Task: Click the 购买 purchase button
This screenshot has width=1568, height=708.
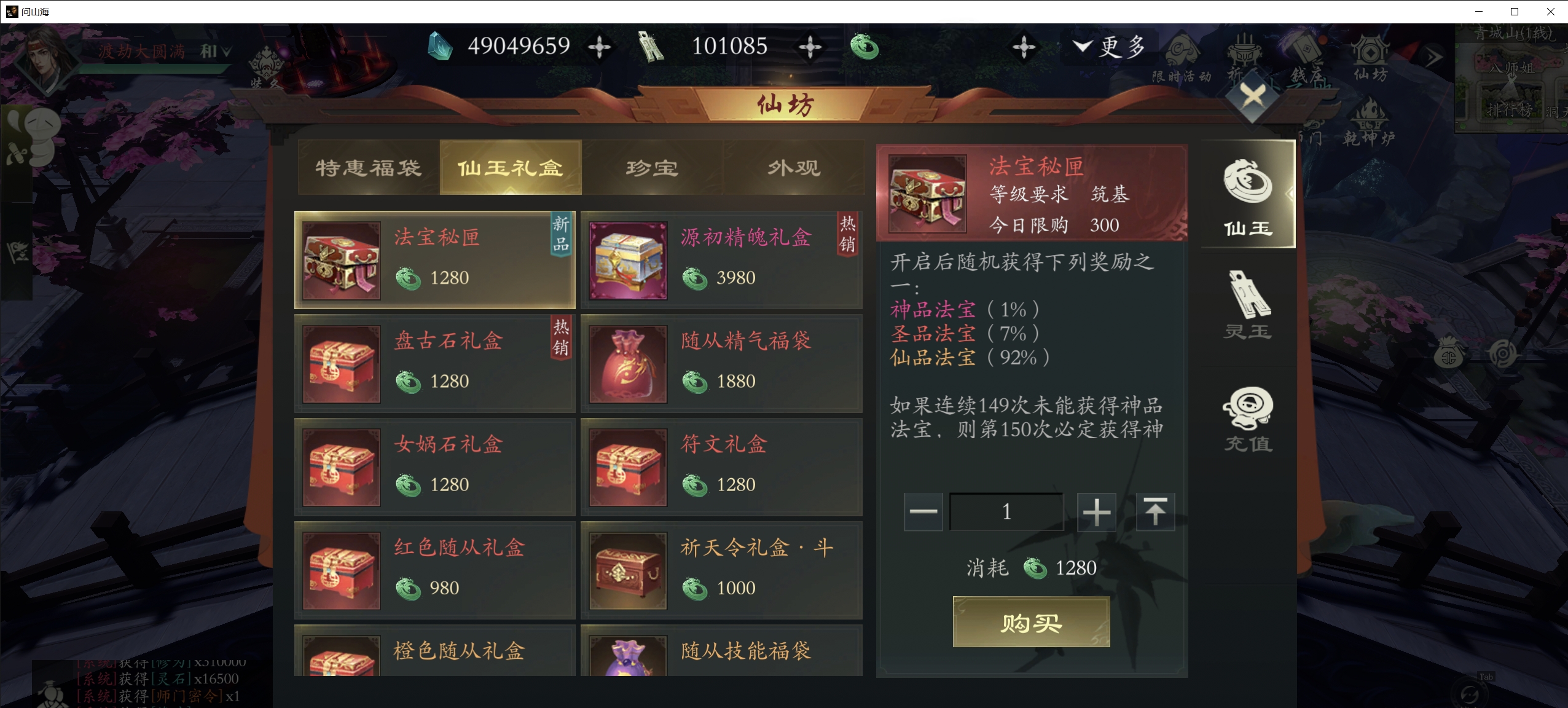Action: [1031, 622]
